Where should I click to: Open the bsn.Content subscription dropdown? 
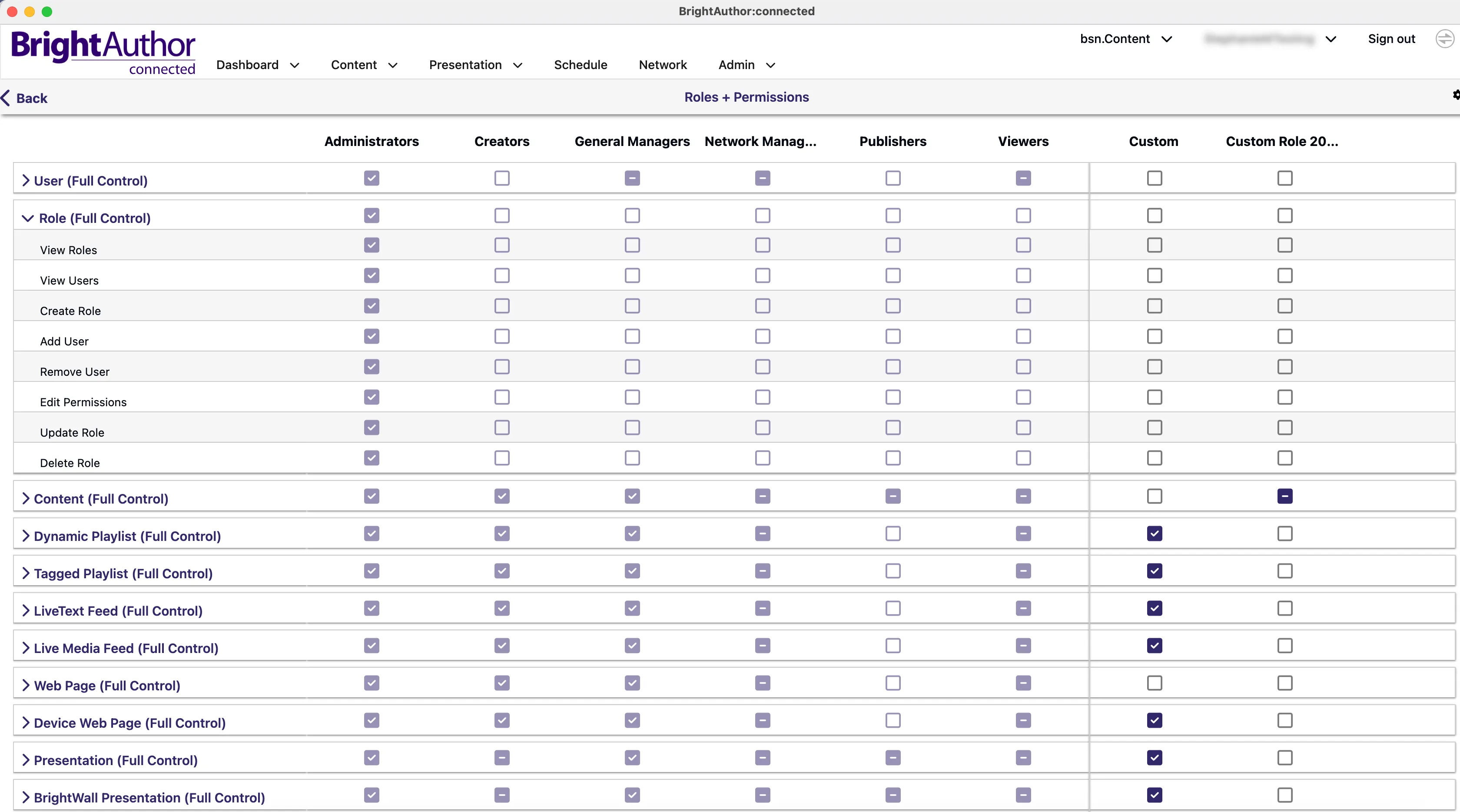(x=1126, y=39)
